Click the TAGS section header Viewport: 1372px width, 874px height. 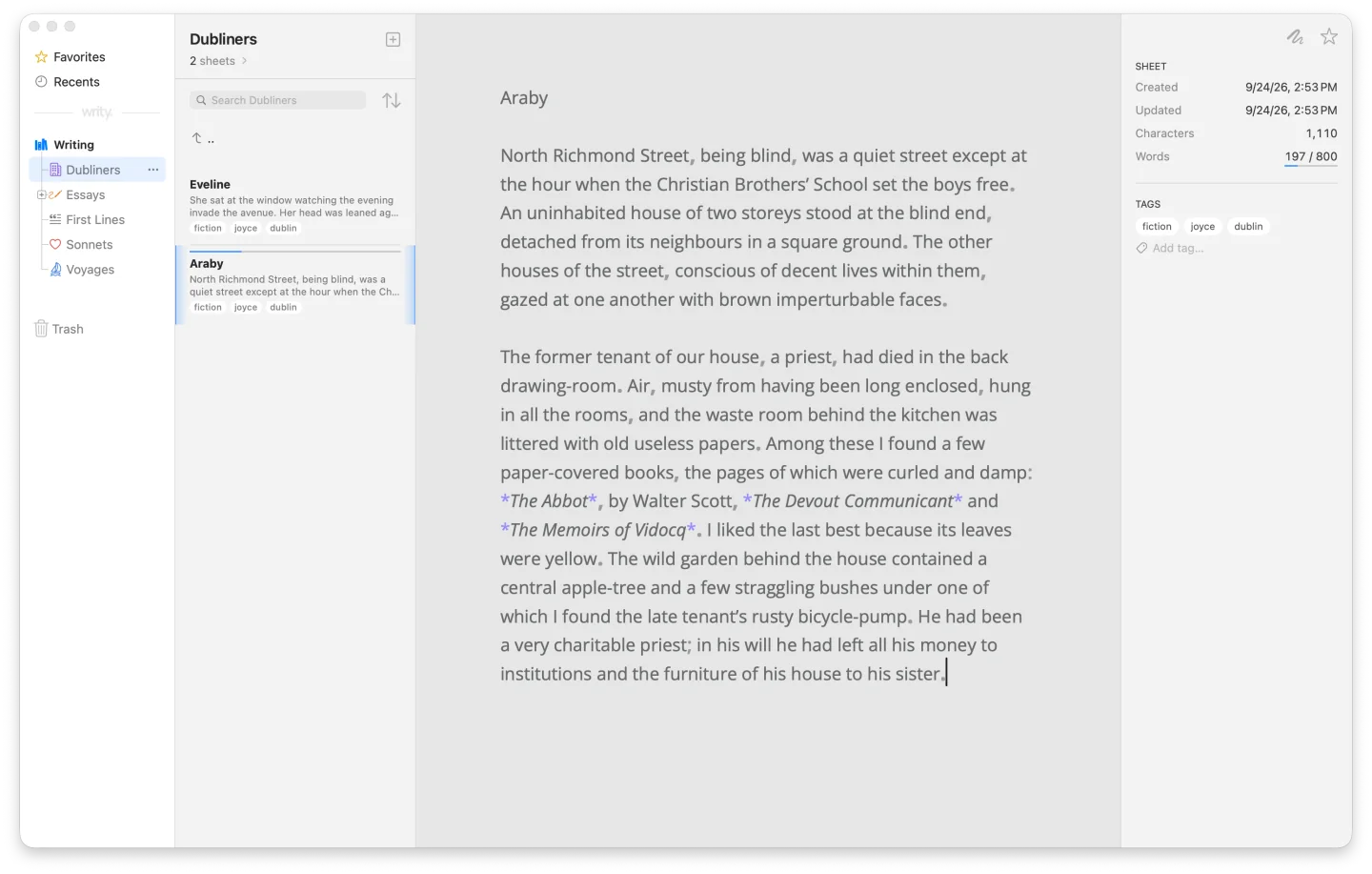pyautogui.click(x=1148, y=204)
